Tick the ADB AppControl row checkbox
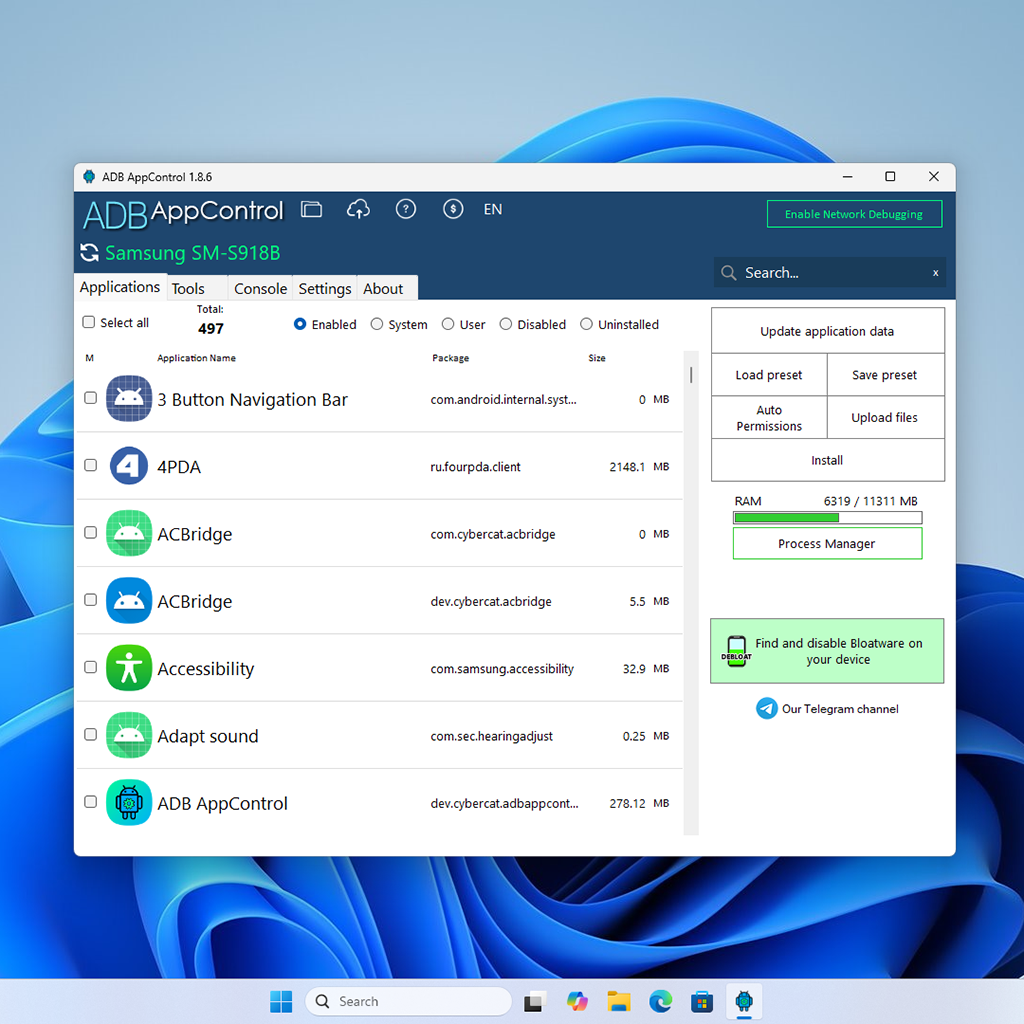The height and width of the screenshot is (1024, 1024). pos(91,801)
